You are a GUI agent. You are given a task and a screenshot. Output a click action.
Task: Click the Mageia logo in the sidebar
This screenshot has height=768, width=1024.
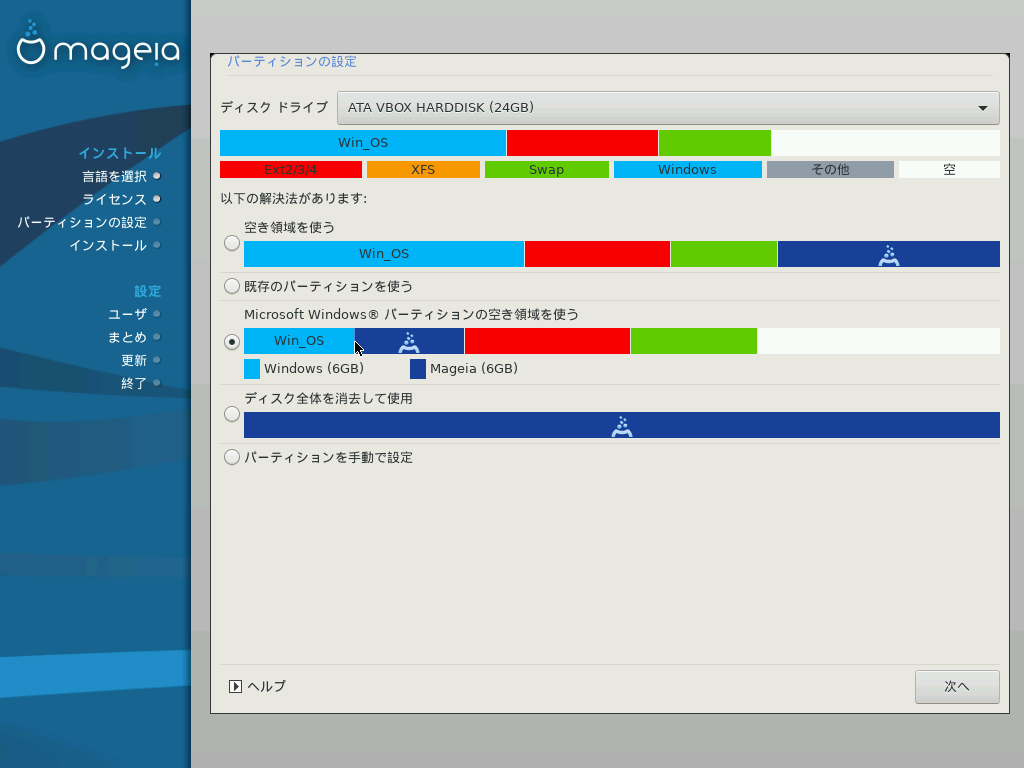tap(98, 44)
